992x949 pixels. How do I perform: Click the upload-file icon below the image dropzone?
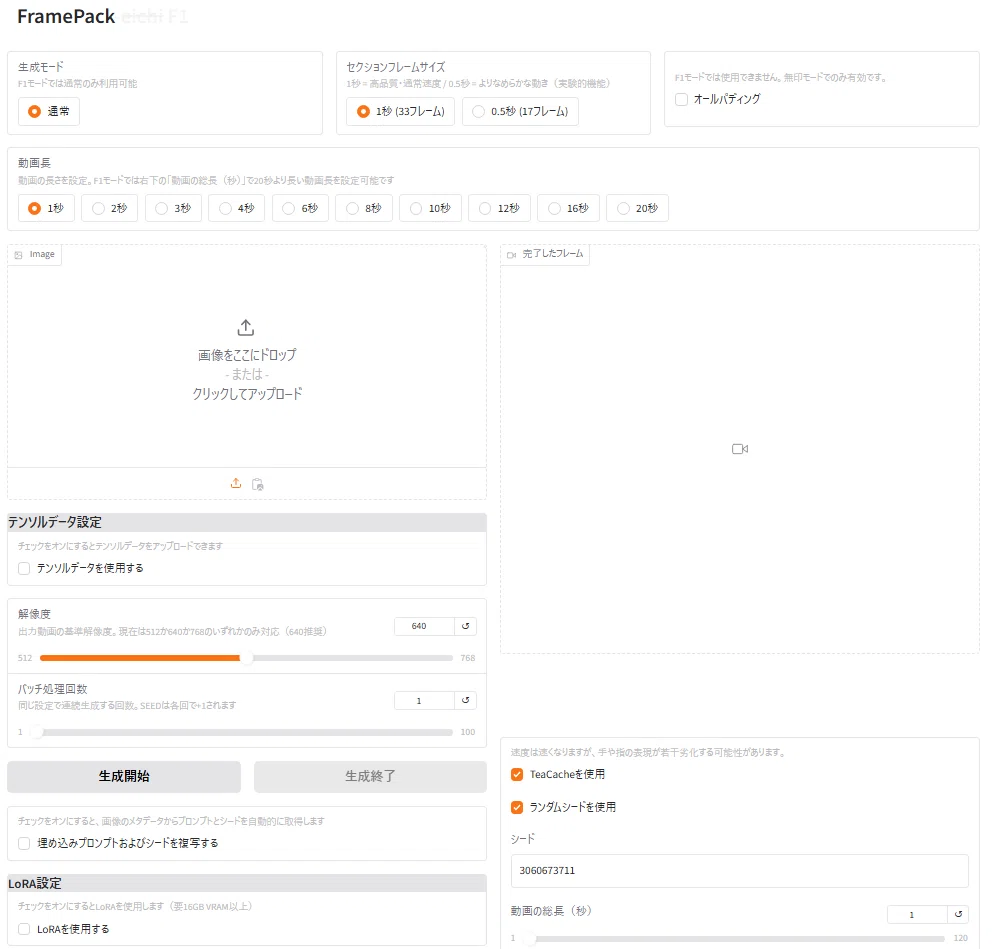coord(236,483)
